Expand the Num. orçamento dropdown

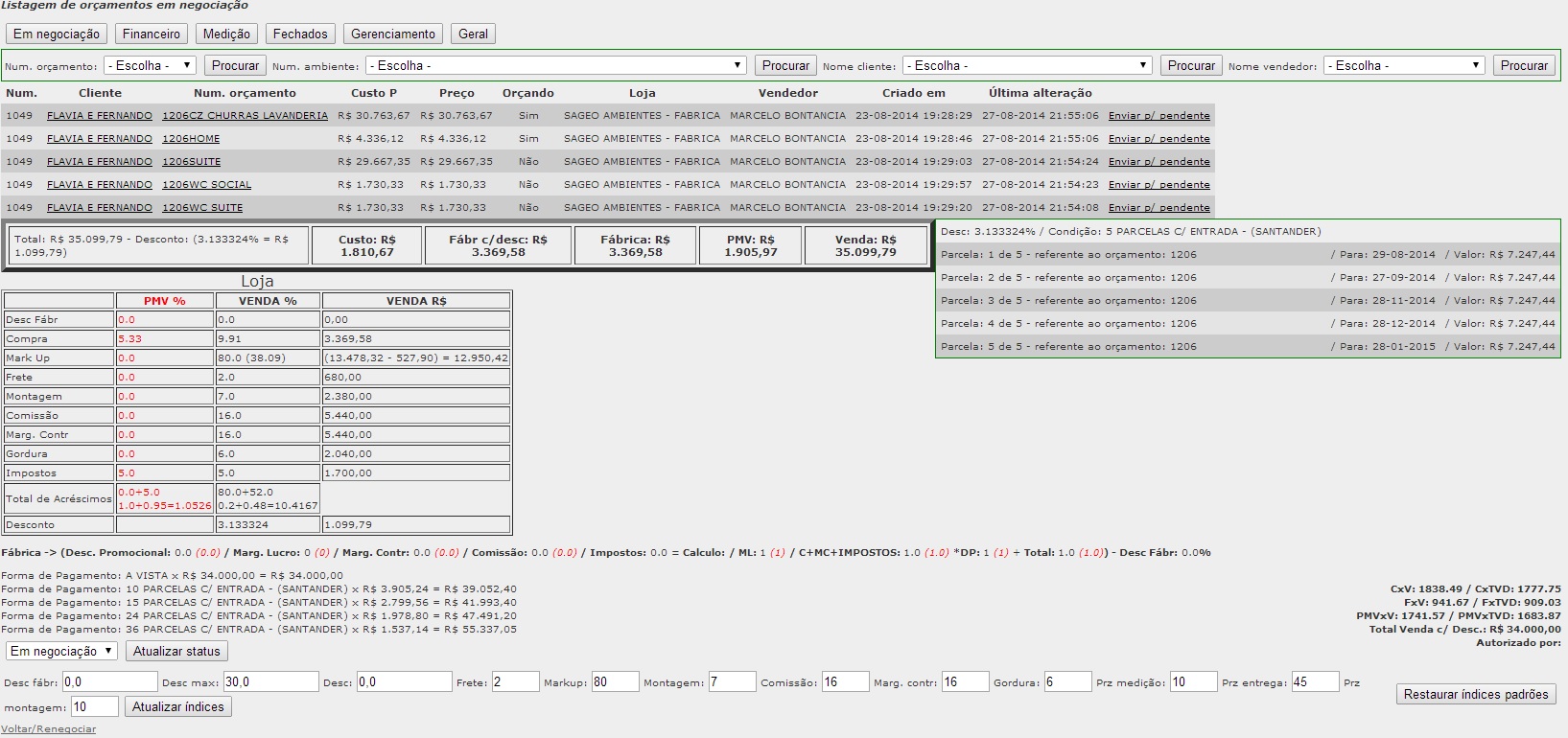151,65
